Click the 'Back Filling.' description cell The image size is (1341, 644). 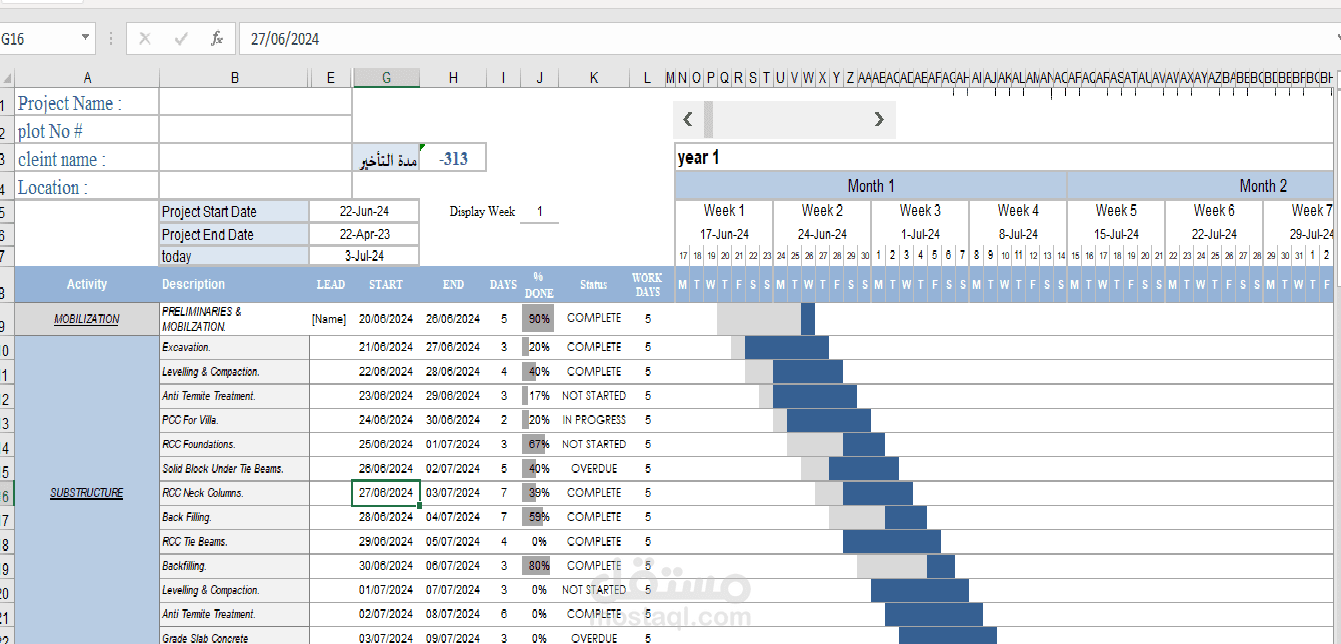coord(234,517)
